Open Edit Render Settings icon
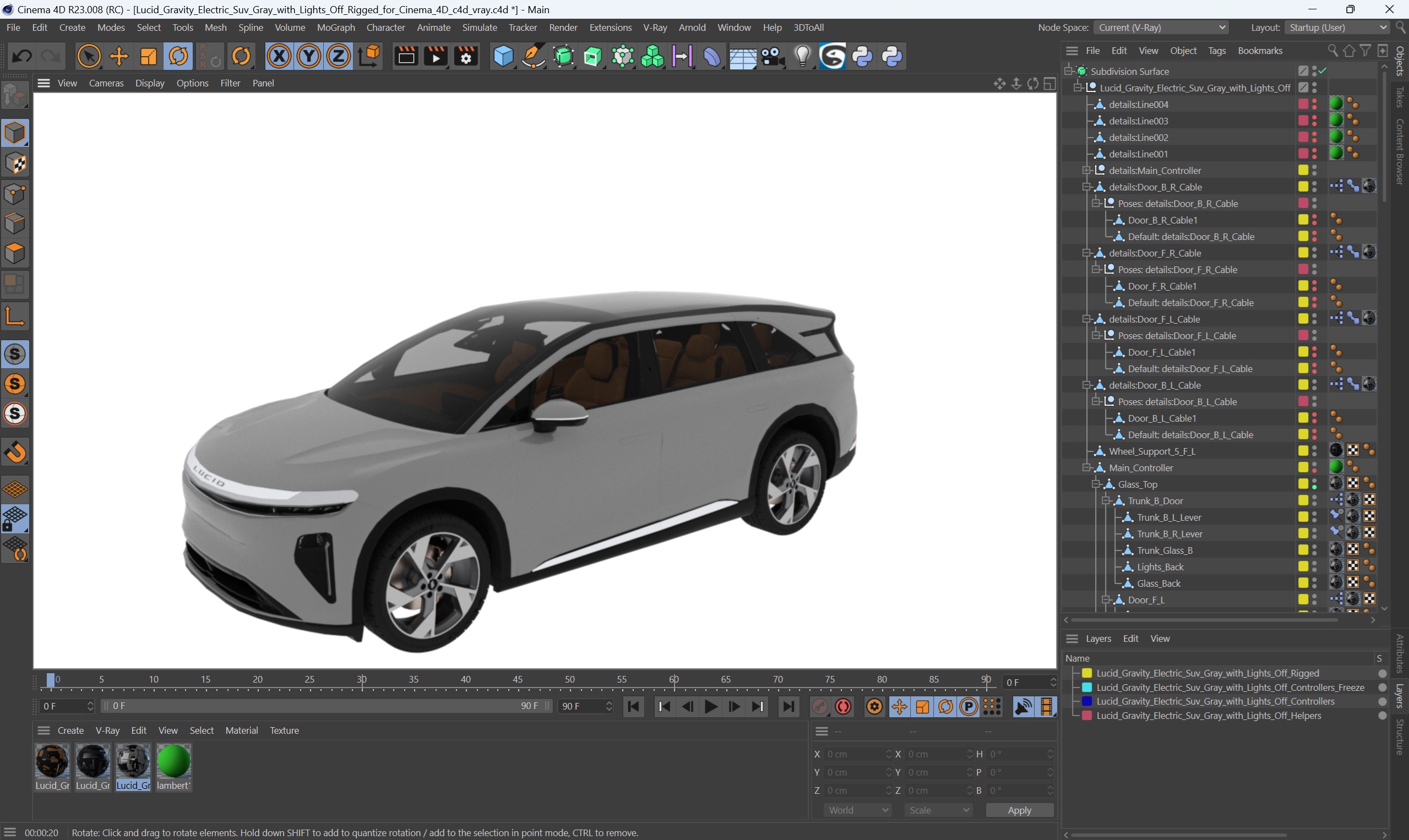This screenshot has width=1409, height=840. coord(466,56)
